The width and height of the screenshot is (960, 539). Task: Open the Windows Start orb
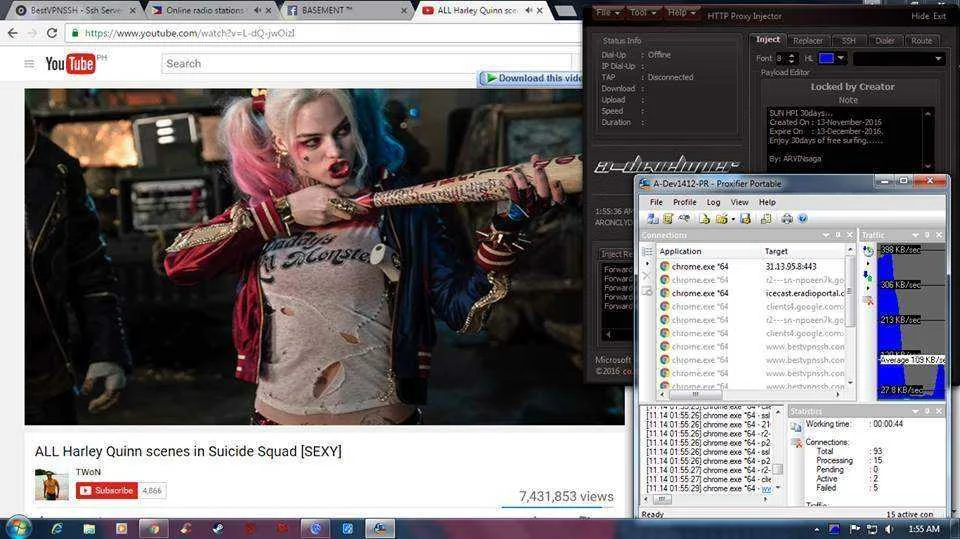18,528
